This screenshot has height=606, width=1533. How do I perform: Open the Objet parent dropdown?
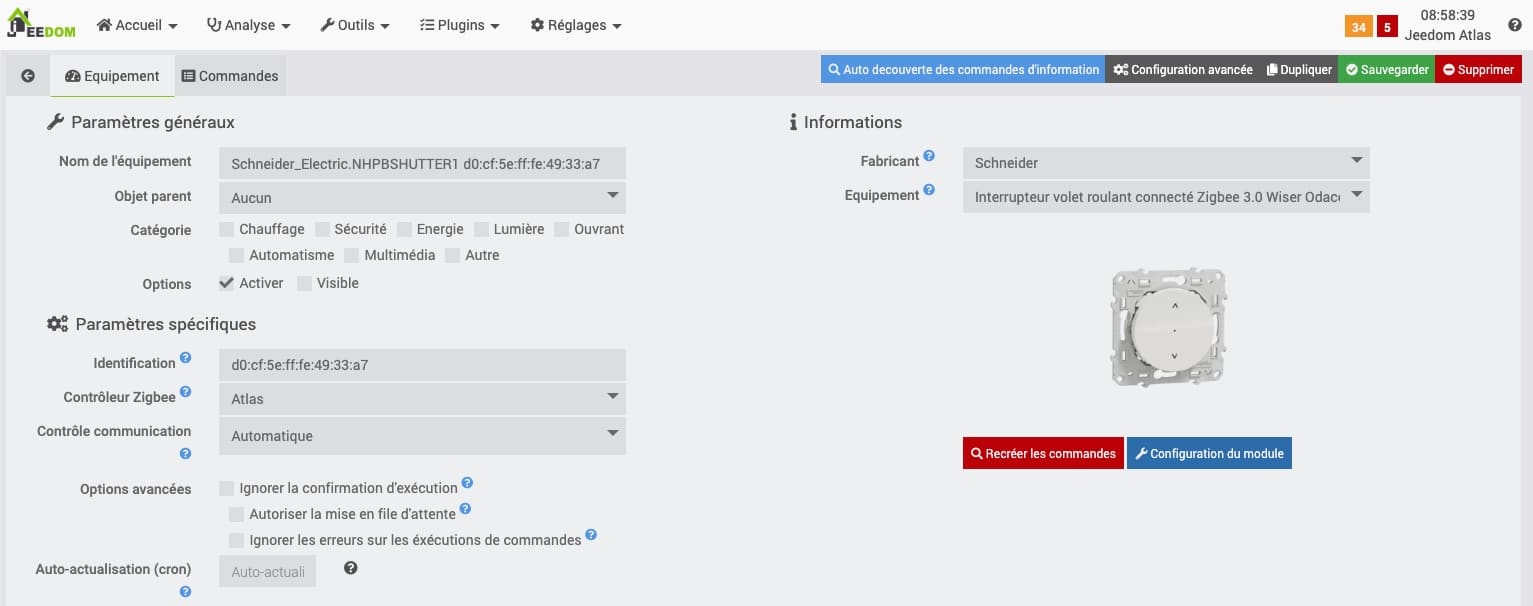pos(422,198)
